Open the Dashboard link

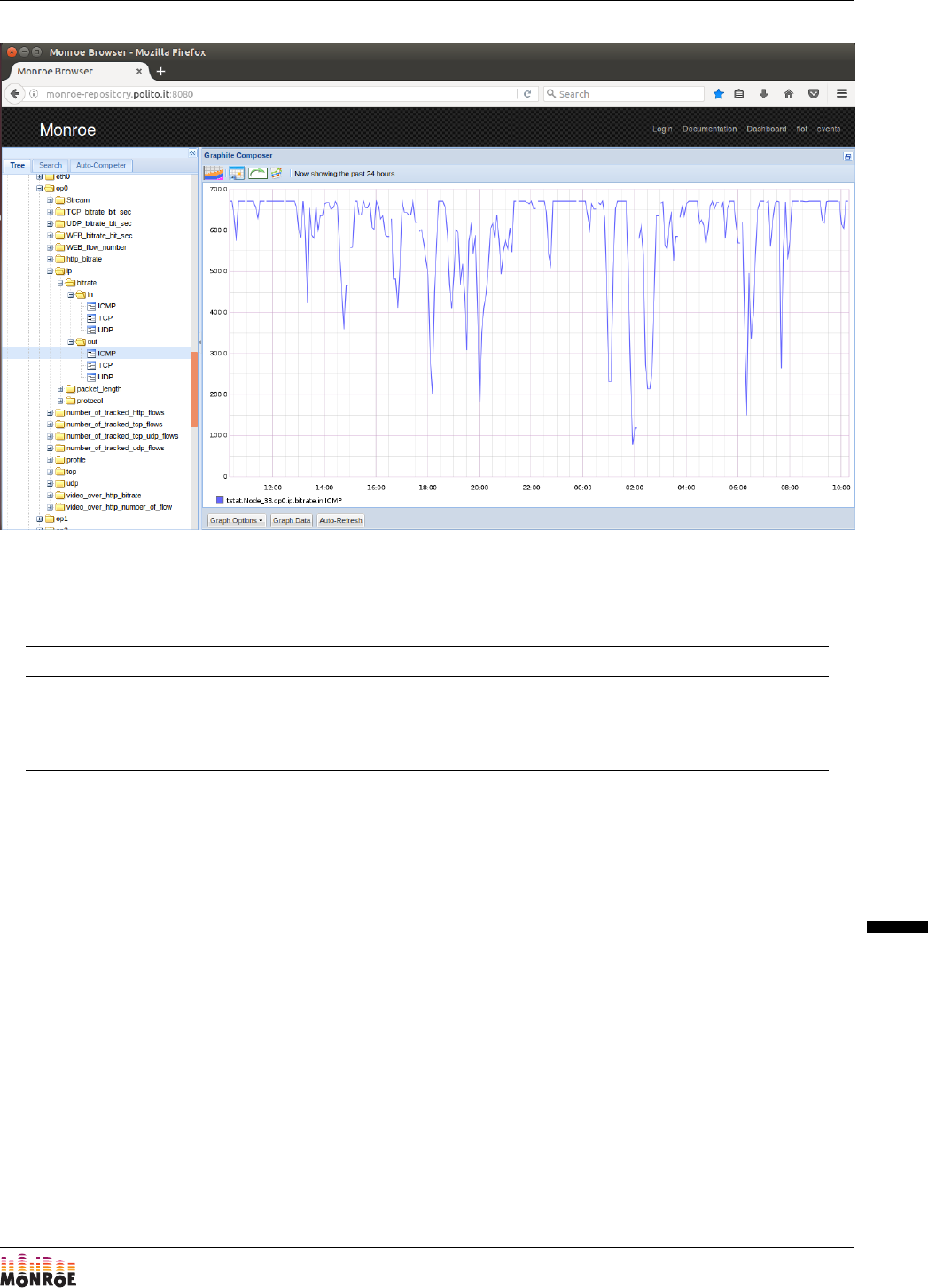coord(766,129)
